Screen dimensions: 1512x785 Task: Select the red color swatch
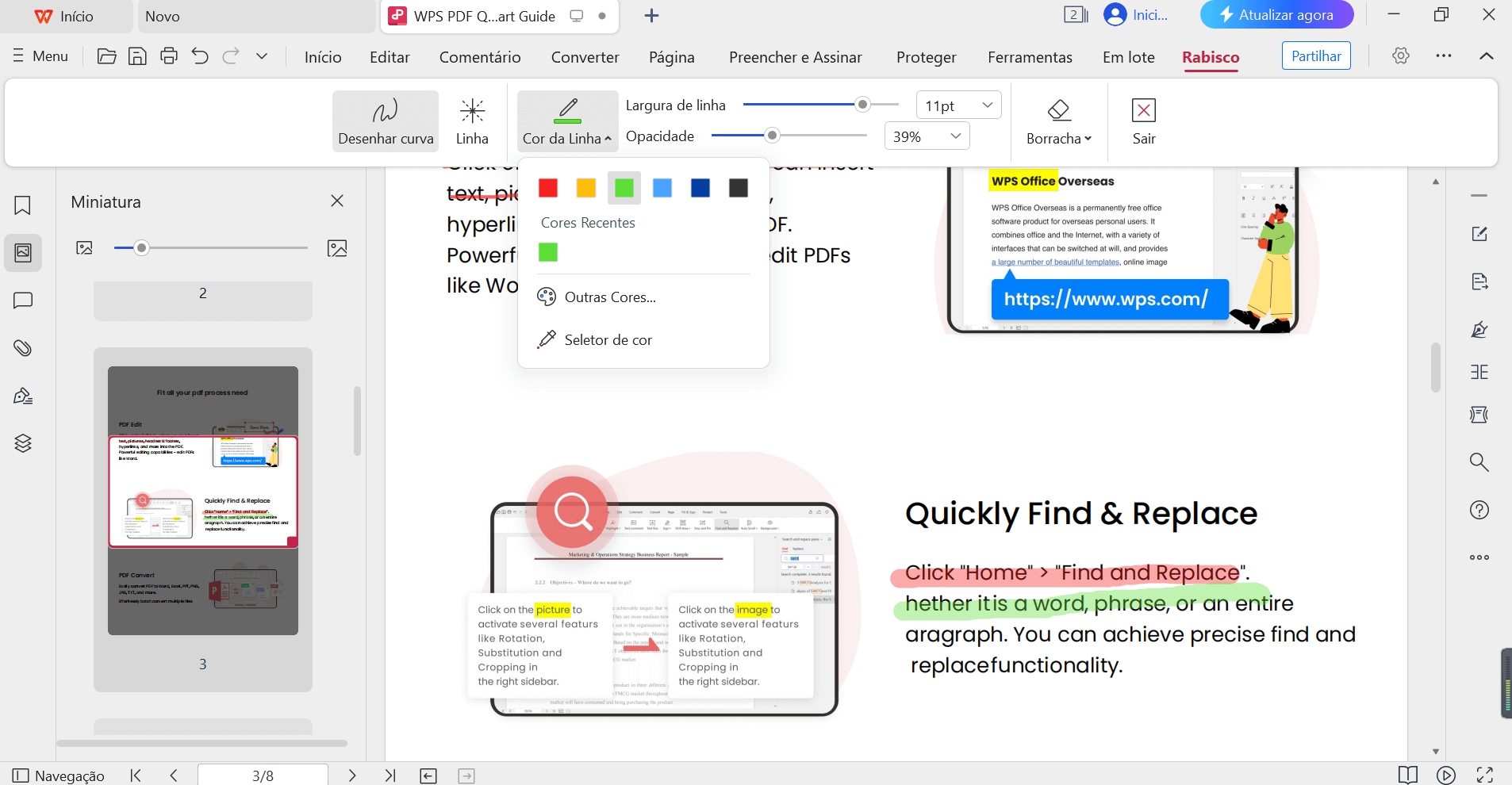click(x=547, y=188)
